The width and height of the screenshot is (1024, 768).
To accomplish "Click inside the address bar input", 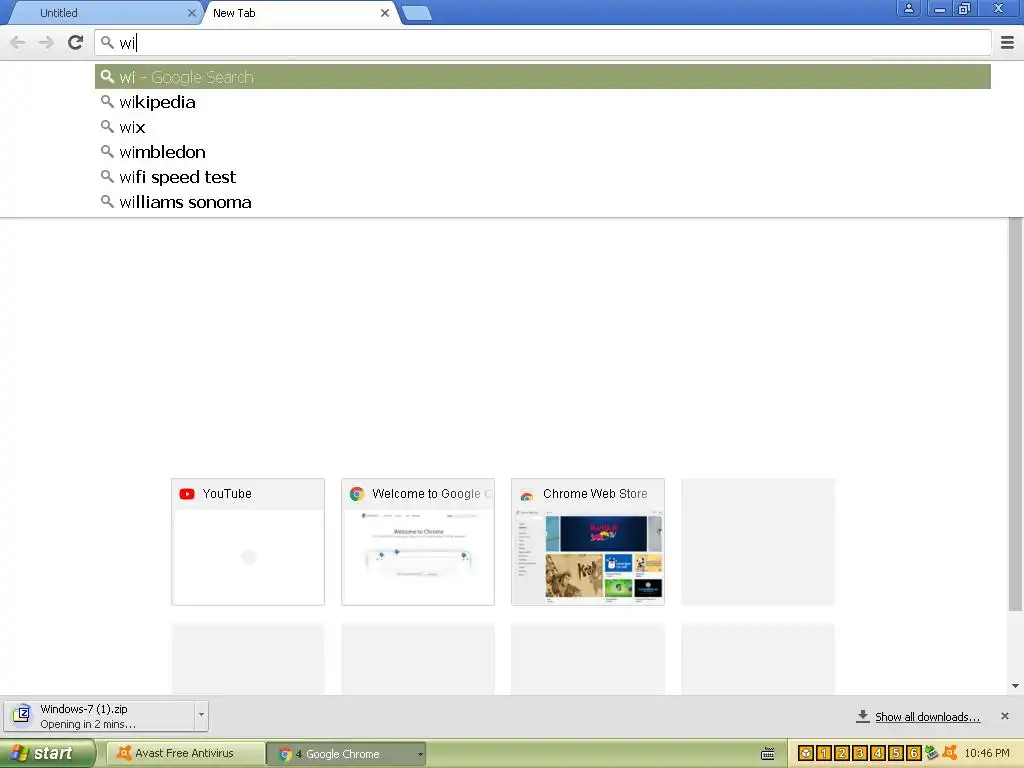I will click(543, 43).
